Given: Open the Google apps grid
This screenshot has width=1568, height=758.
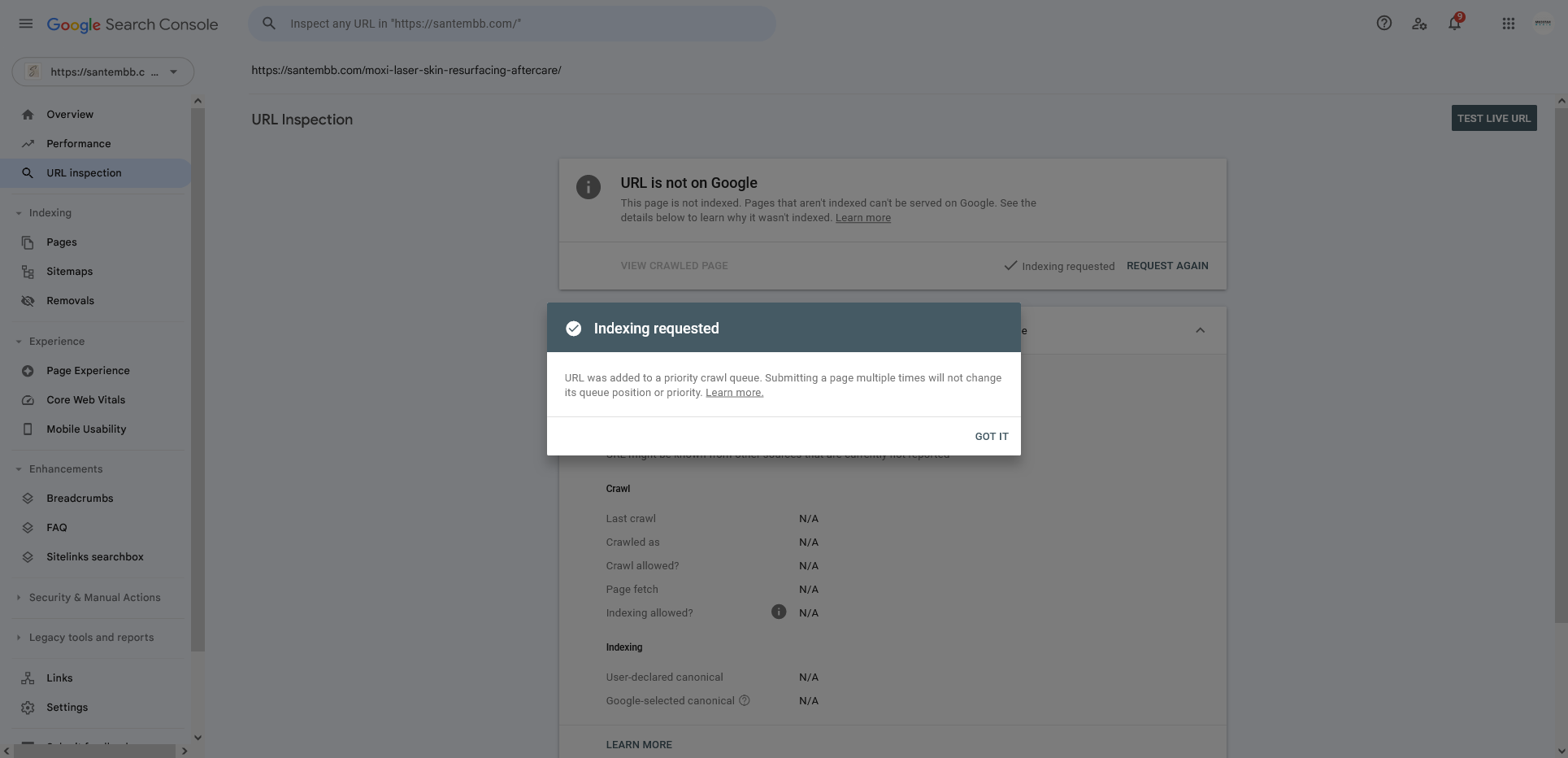Looking at the screenshot, I should pyautogui.click(x=1509, y=24).
